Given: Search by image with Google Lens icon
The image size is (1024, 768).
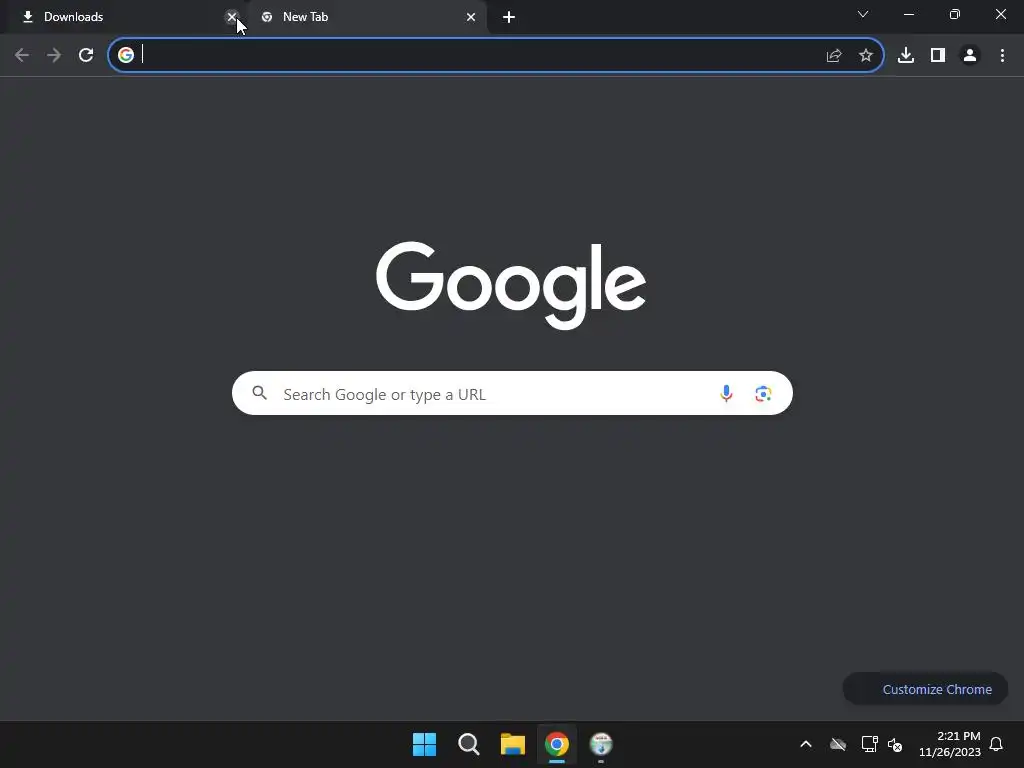Looking at the screenshot, I should (x=763, y=394).
